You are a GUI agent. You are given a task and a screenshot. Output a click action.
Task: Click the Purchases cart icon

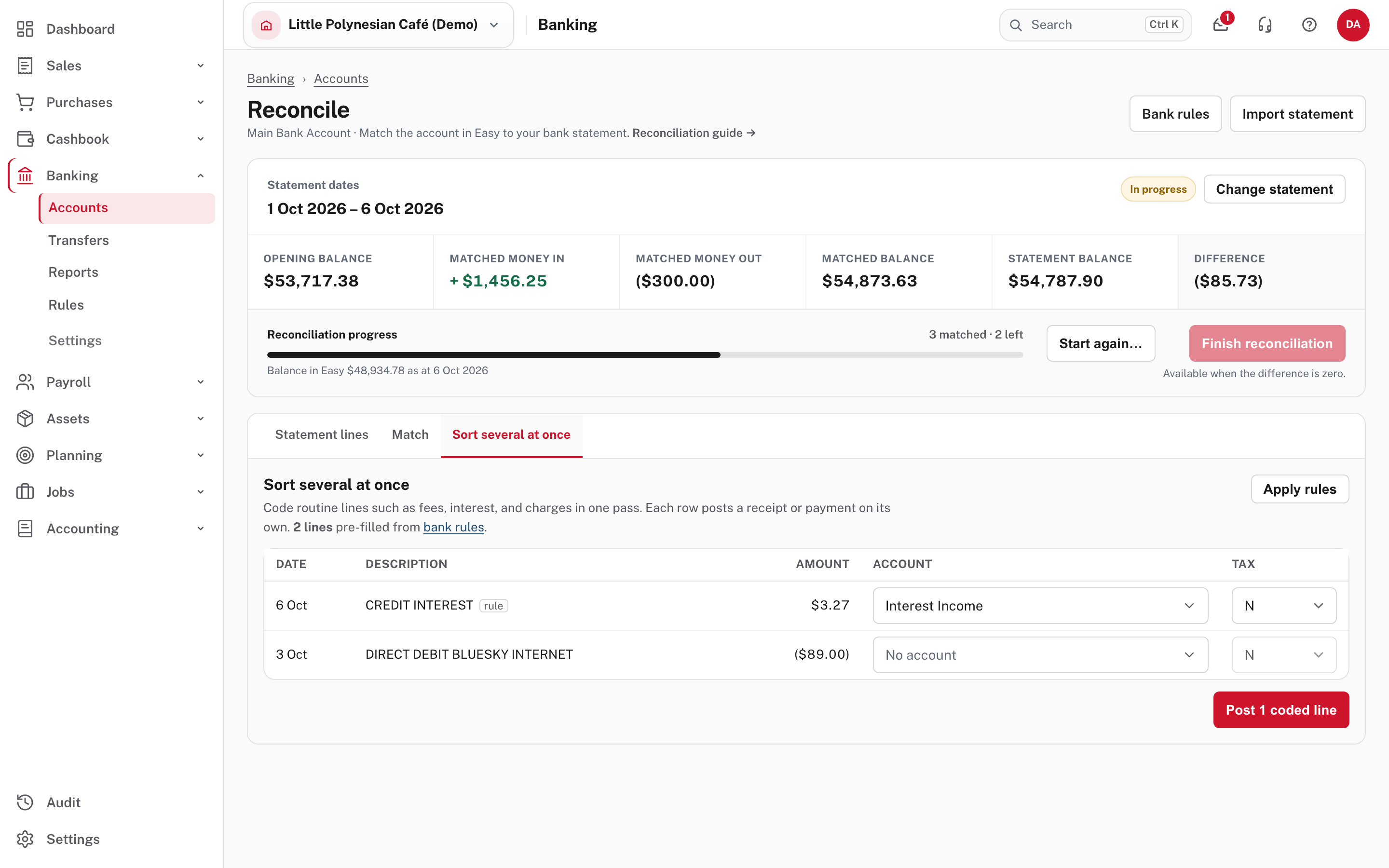25,102
